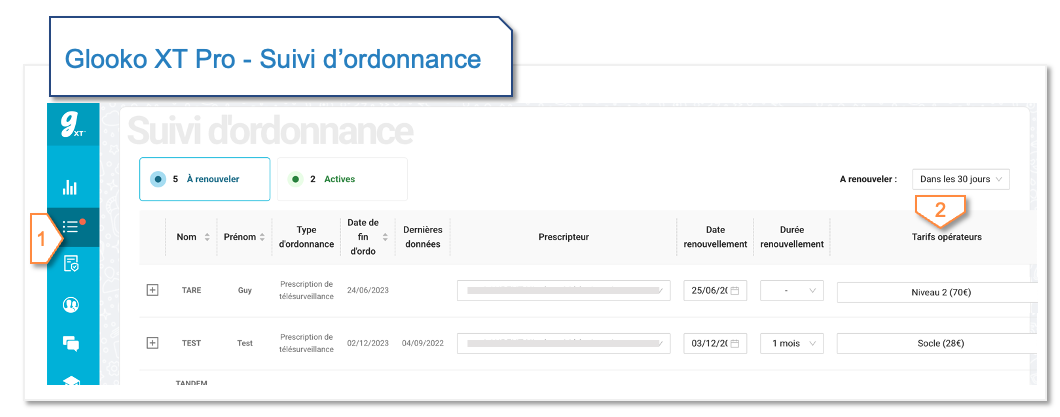
Task: Click the last data cell '04/09/2022'
Action: (423, 343)
